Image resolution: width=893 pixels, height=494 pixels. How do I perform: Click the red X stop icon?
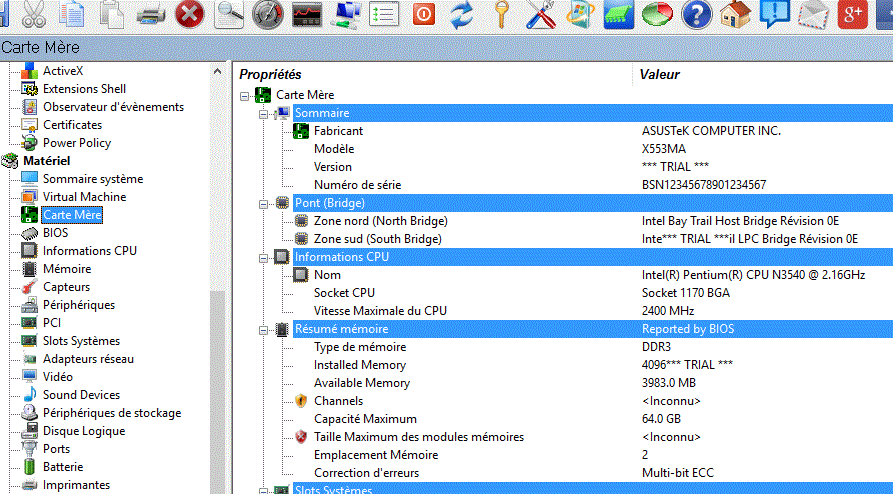click(190, 14)
